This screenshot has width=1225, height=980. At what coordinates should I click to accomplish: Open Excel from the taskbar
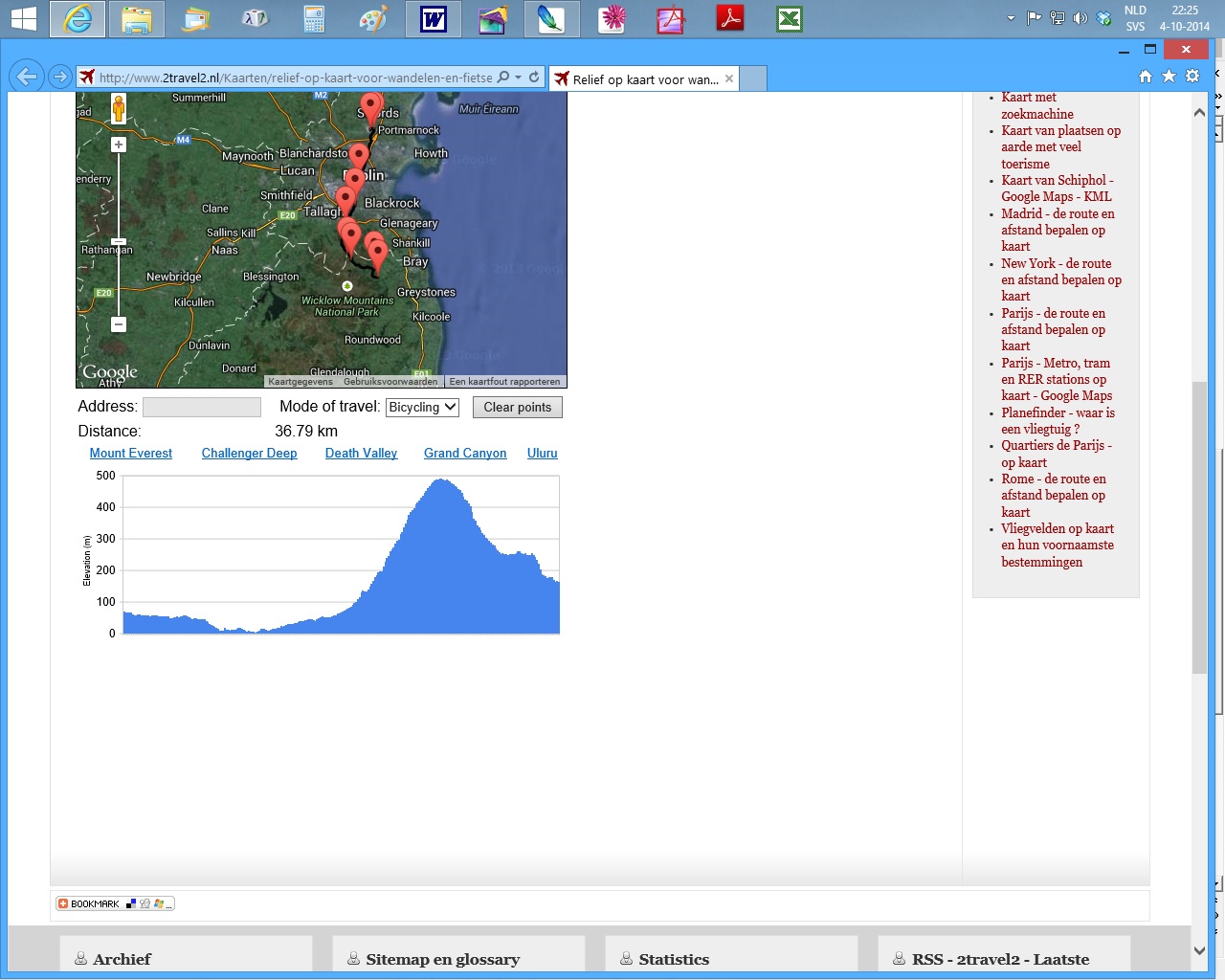[789, 19]
